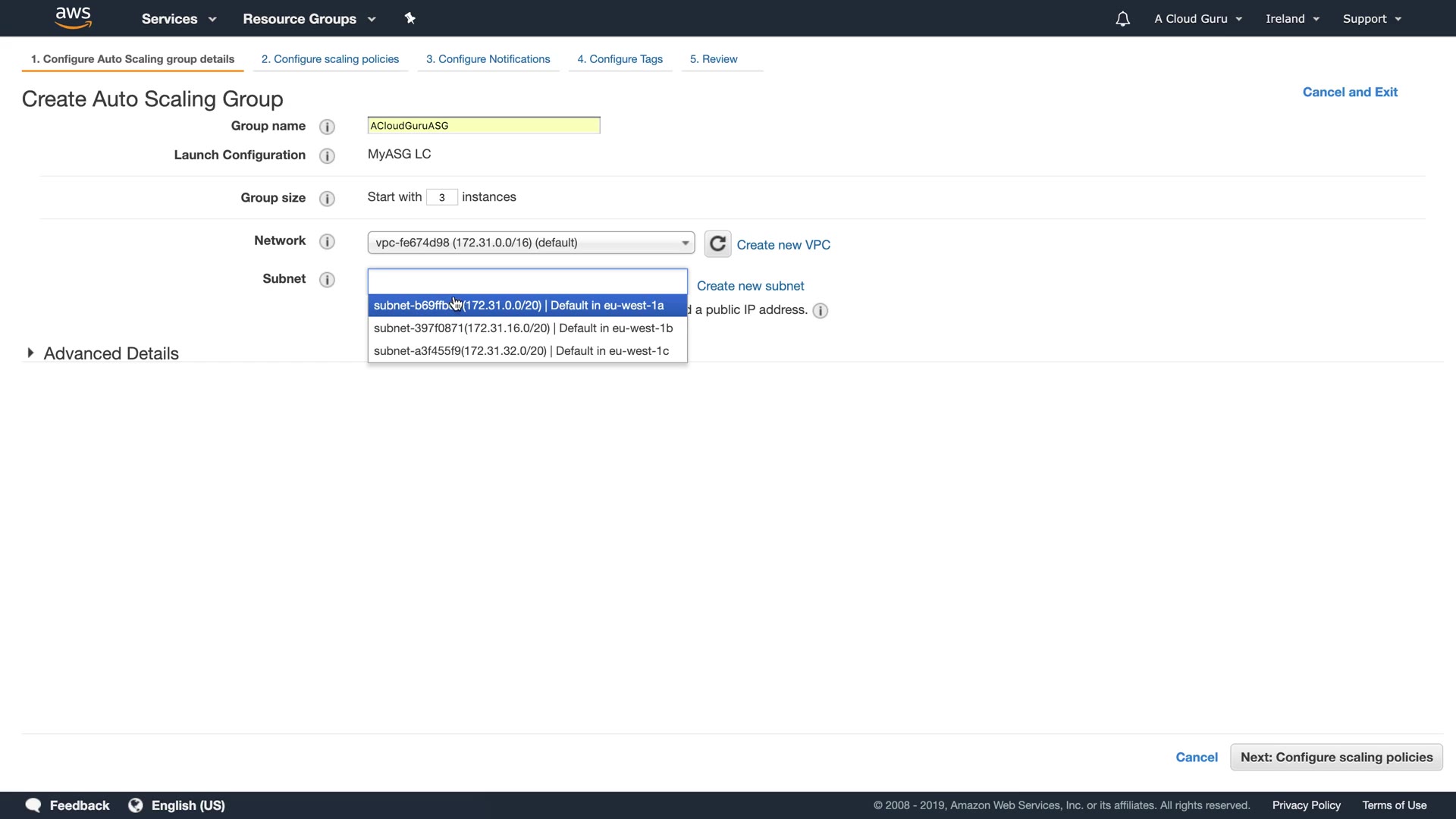This screenshot has width=1456, height=819.
Task: Select subnet in eu-west-1b option
Action: tap(523, 328)
